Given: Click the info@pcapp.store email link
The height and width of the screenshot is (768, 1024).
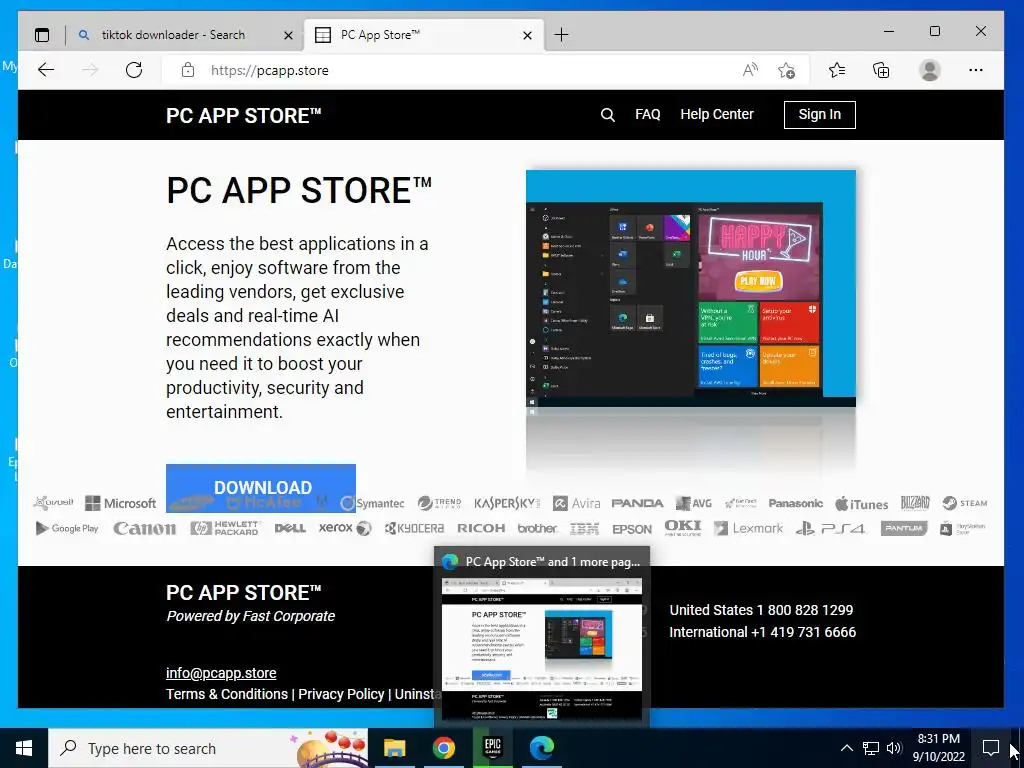Looking at the screenshot, I should pyautogui.click(x=221, y=673).
